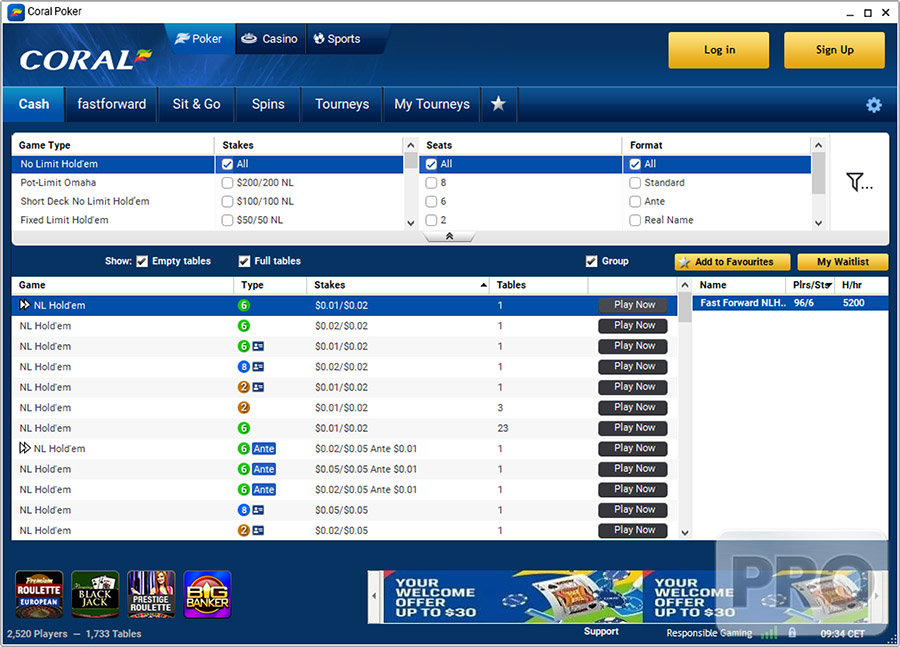The image size is (900, 647).
Task: Open the Tourneys tab
Action: pos(342,104)
